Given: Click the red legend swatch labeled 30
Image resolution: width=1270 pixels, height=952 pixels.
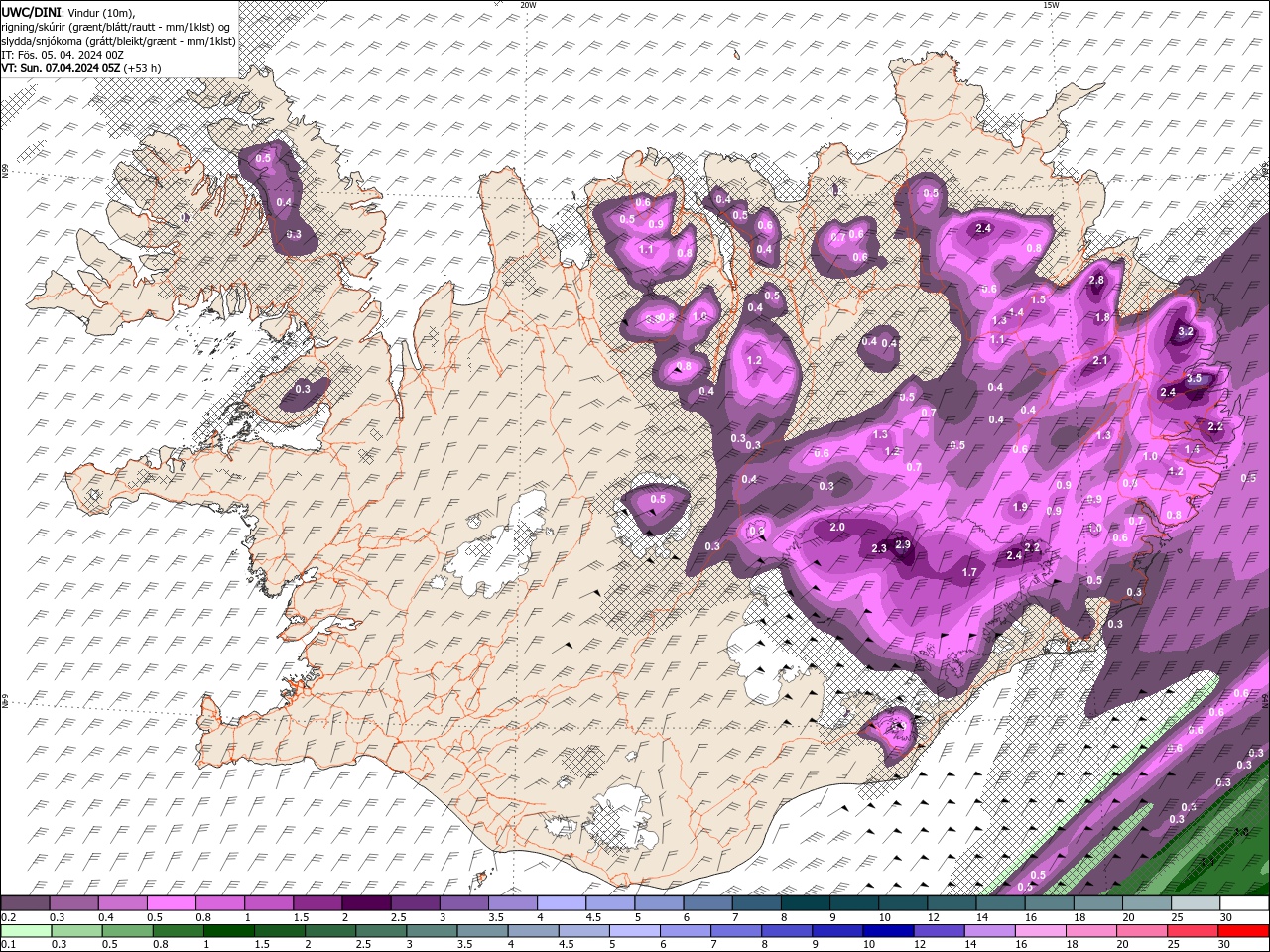Looking at the screenshot, I should (x=1244, y=931).
